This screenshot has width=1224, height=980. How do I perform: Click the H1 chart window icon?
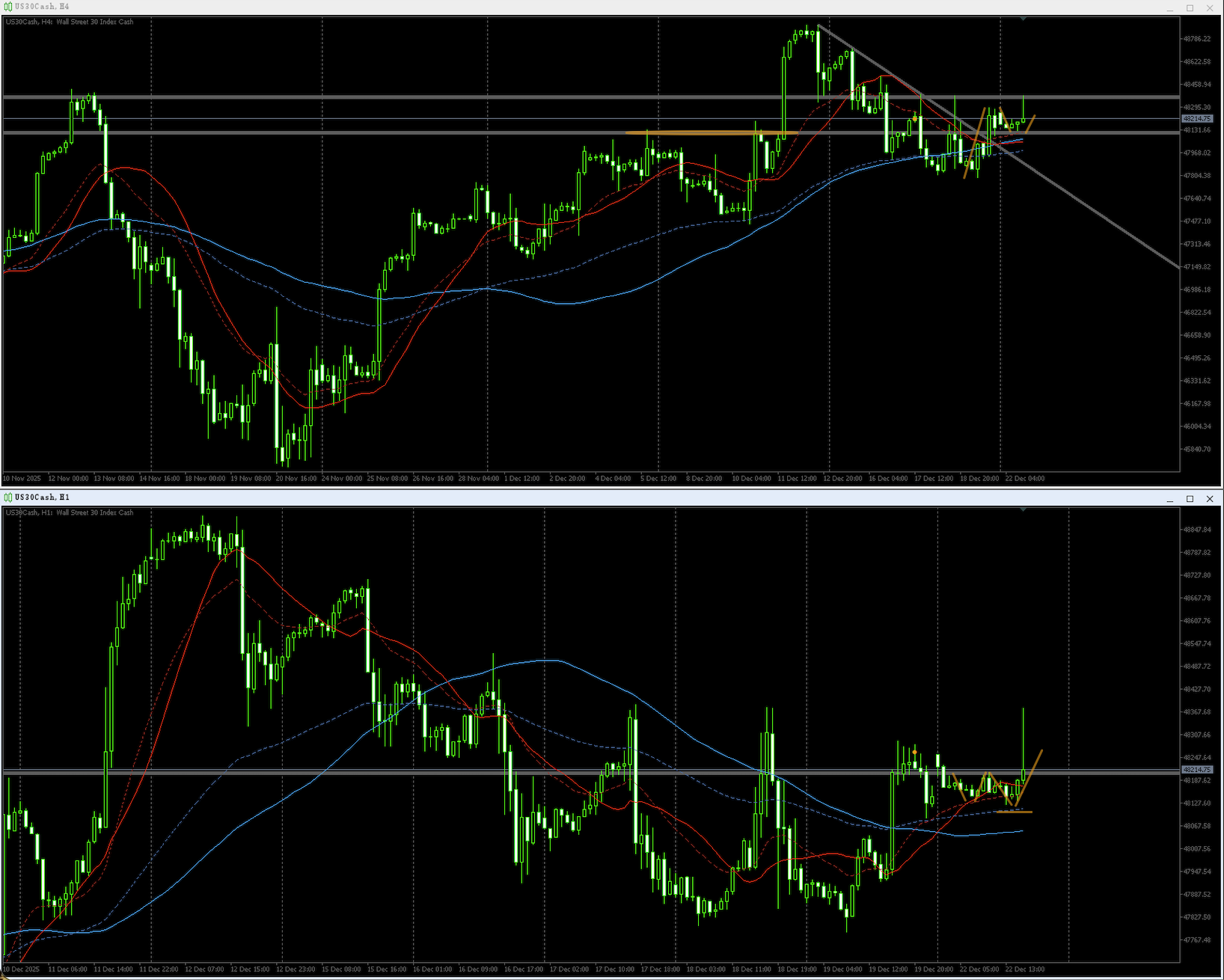click(8, 497)
